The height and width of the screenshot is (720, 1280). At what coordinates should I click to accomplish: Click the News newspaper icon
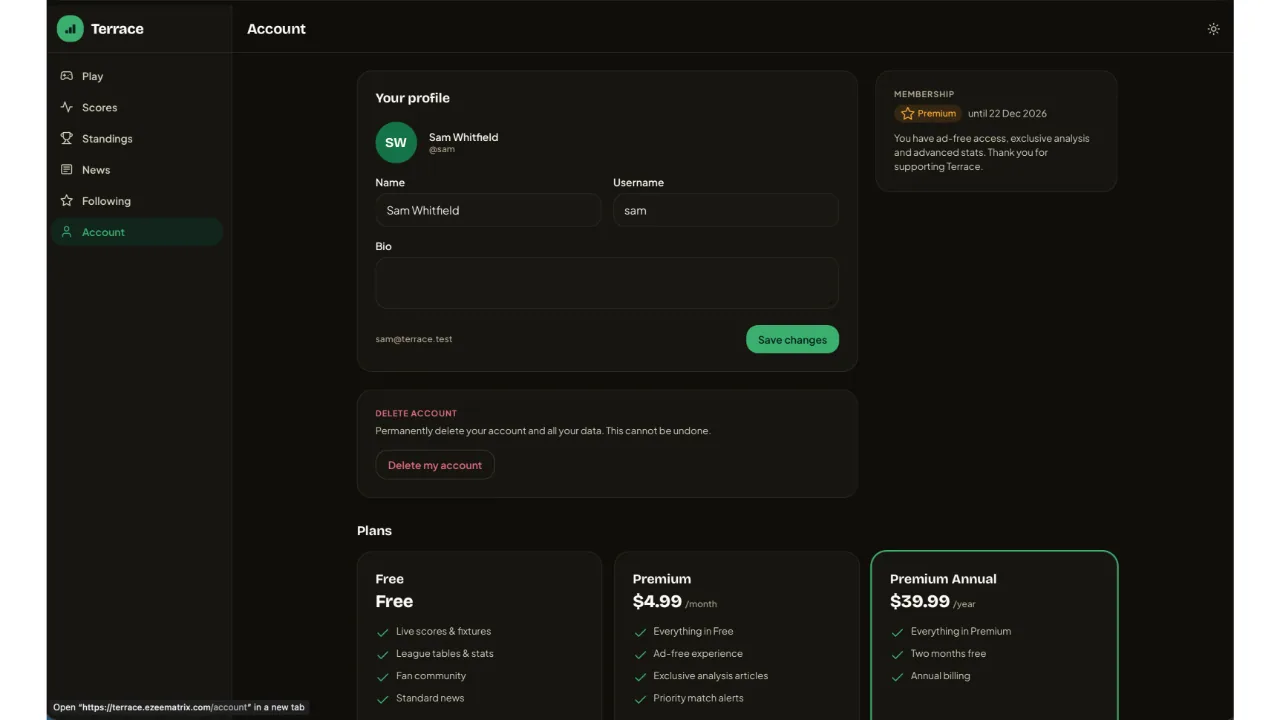[x=67, y=170]
